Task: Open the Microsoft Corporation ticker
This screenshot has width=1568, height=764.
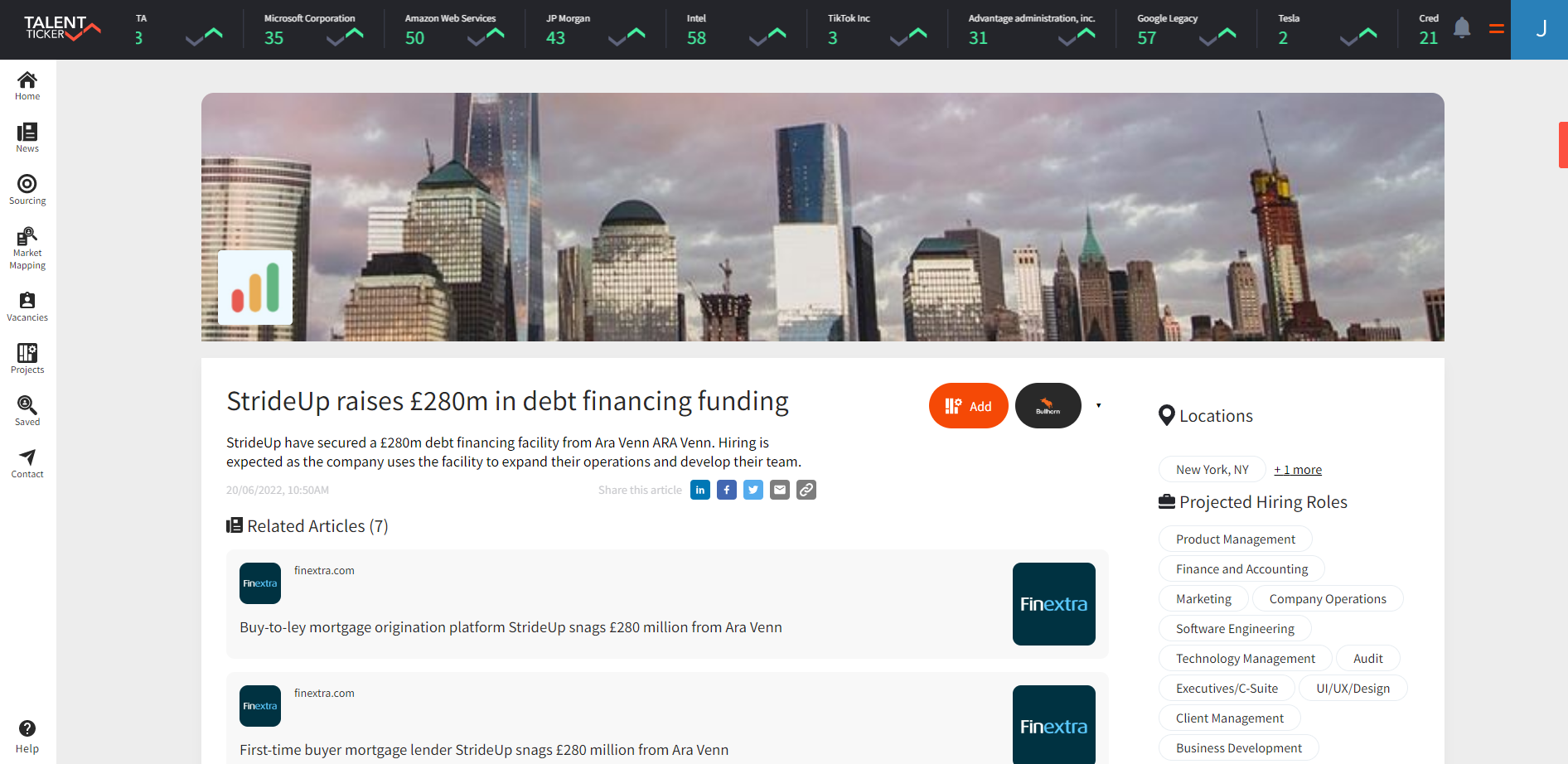Action: tap(313, 30)
